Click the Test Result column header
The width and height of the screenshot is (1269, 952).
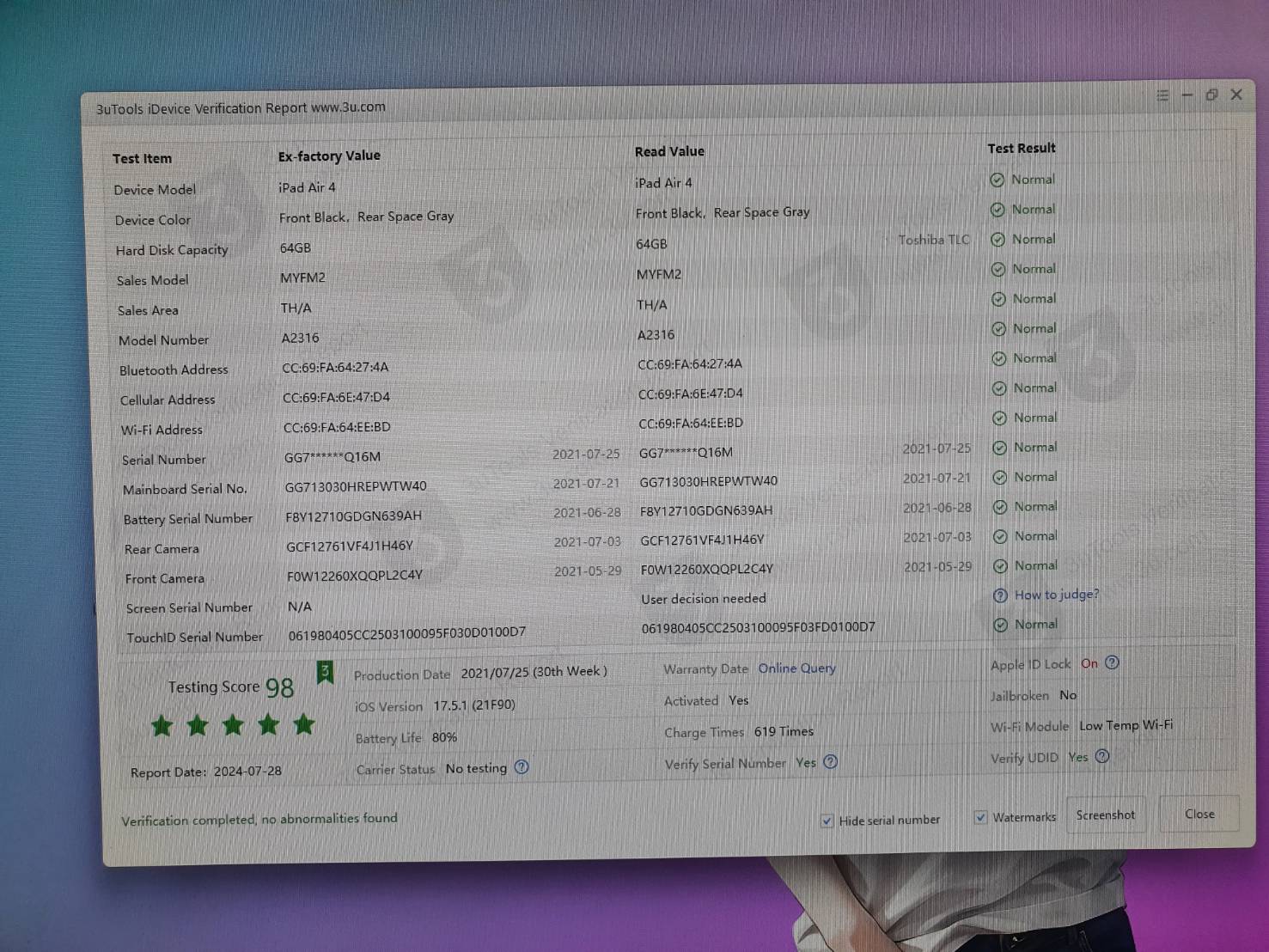(x=1022, y=148)
